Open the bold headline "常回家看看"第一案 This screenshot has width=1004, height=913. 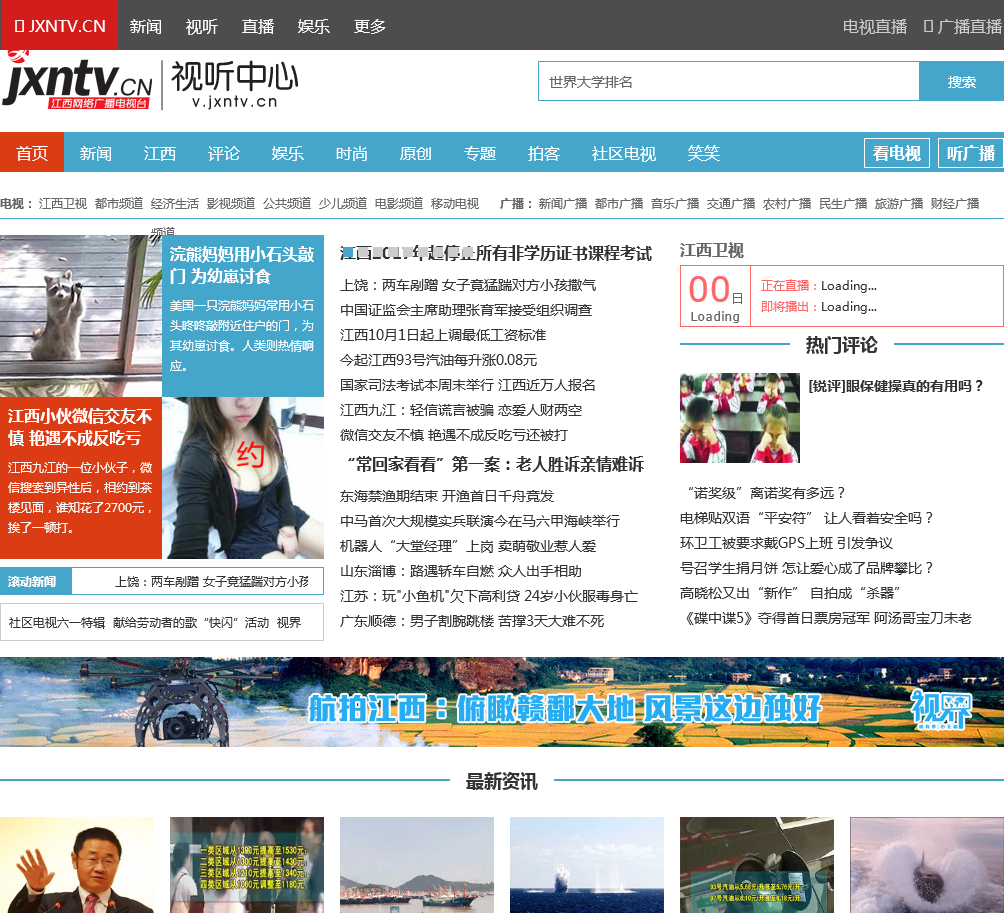coord(495,464)
